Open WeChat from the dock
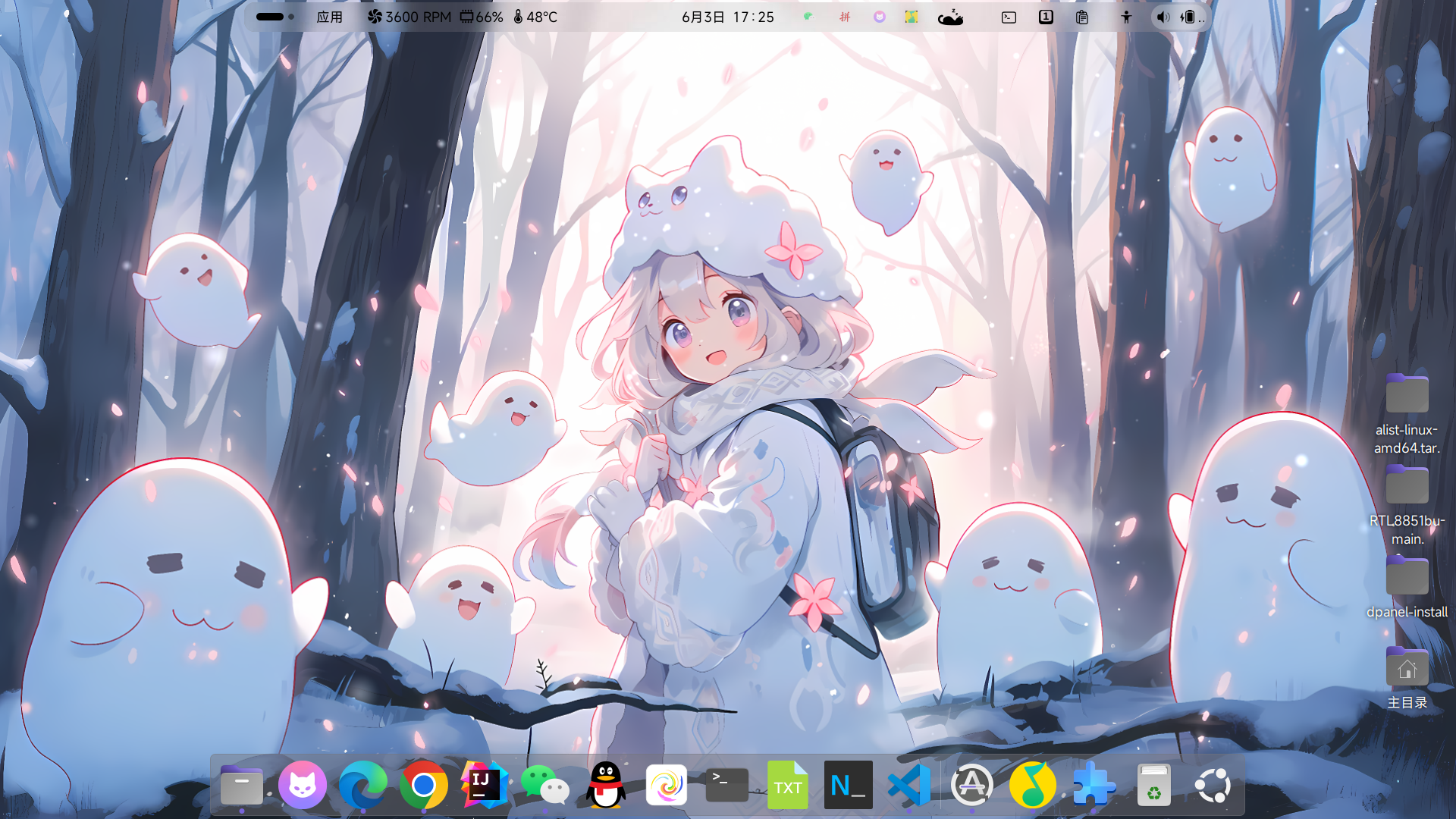The width and height of the screenshot is (1456, 819). pos(544,785)
